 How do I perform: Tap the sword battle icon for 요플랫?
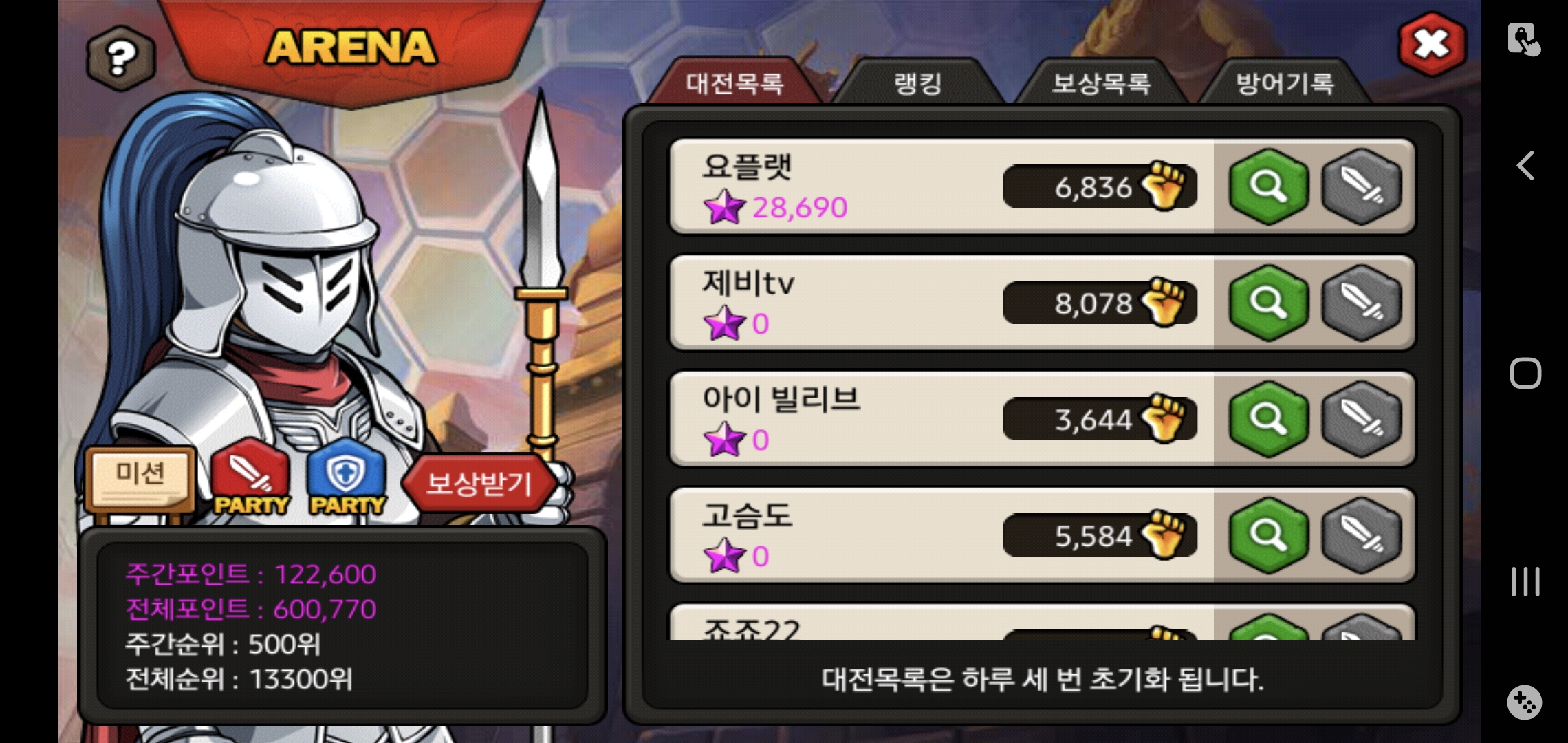[x=1361, y=186]
